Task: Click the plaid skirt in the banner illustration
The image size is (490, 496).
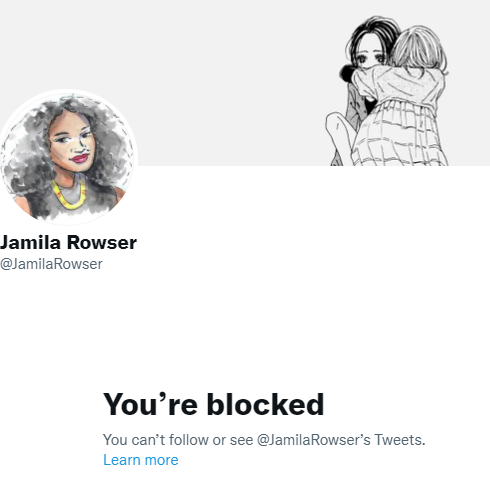Action: coord(400,137)
